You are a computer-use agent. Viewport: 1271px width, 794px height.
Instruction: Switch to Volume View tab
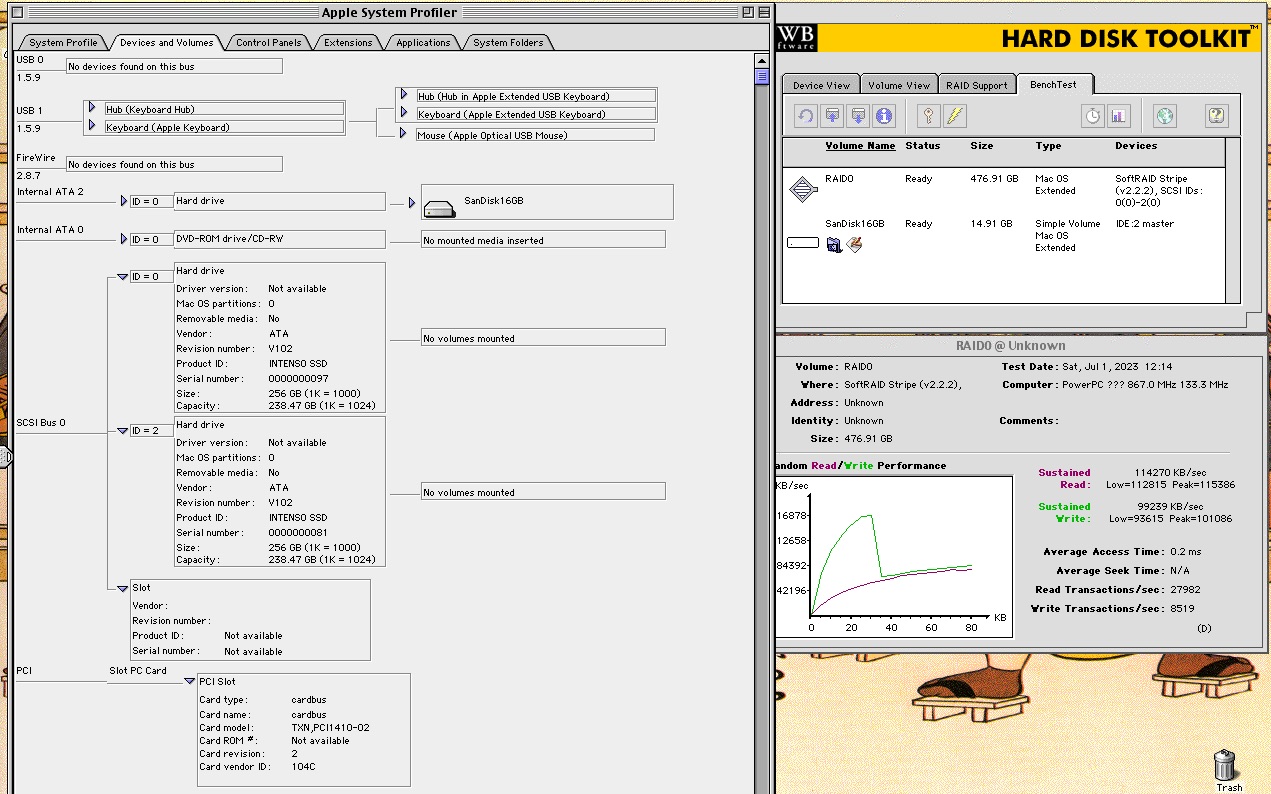pos(899,85)
